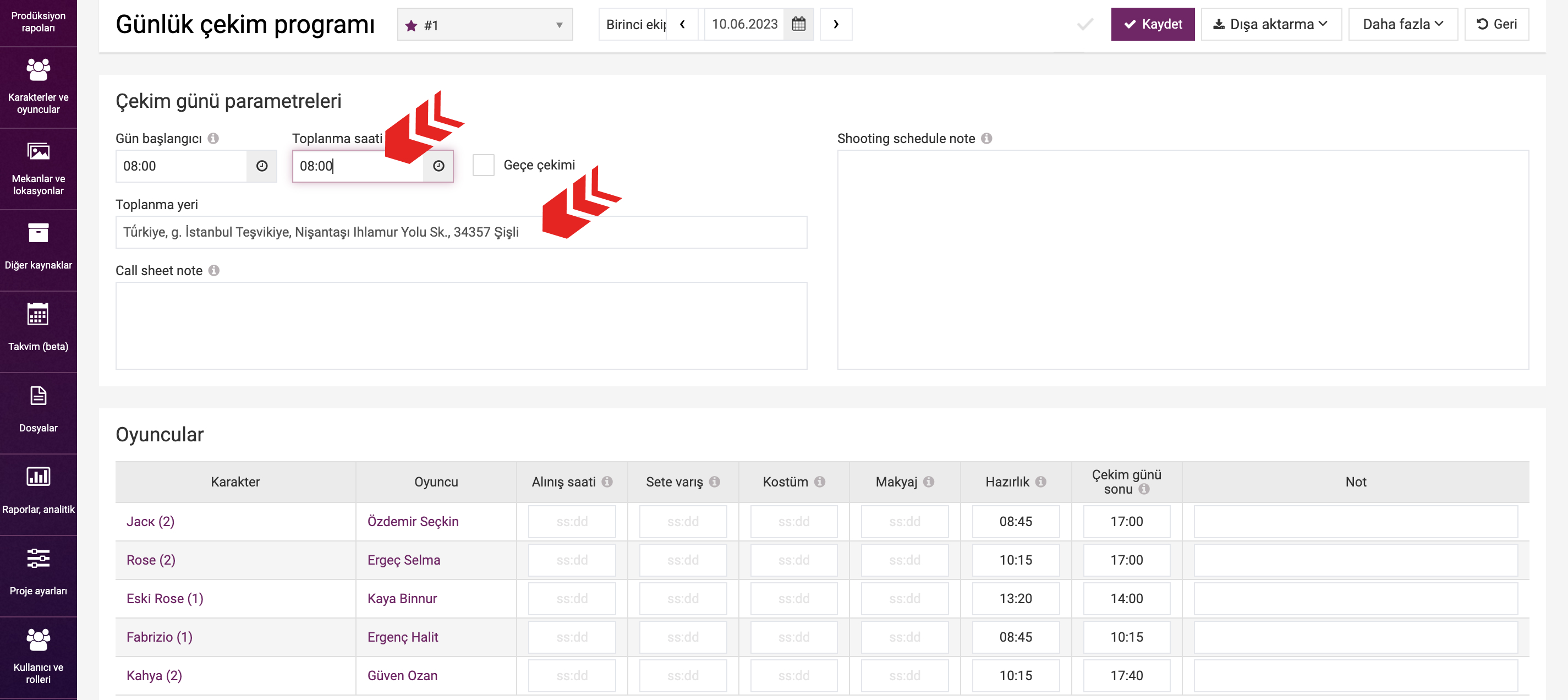Click info icon beside Sete varış header
Viewport: 1568px width, 700px height.
[x=714, y=482]
